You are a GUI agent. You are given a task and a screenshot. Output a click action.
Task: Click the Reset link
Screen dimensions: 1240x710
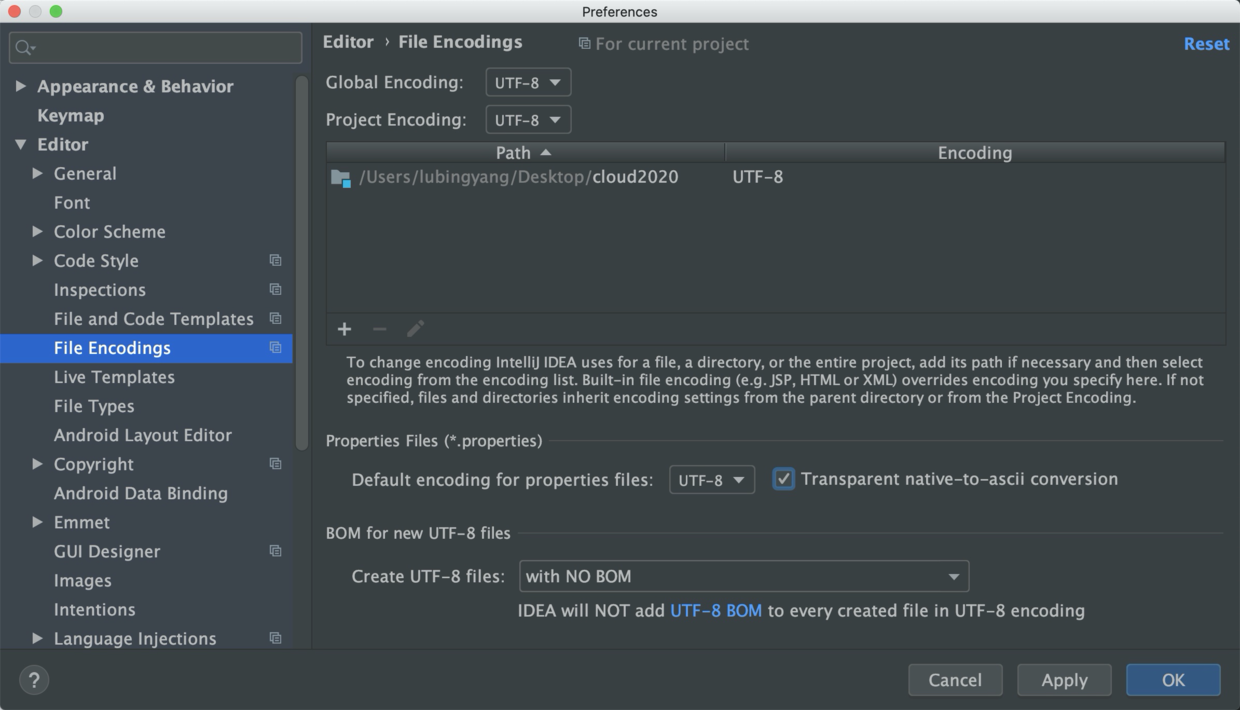click(x=1206, y=44)
